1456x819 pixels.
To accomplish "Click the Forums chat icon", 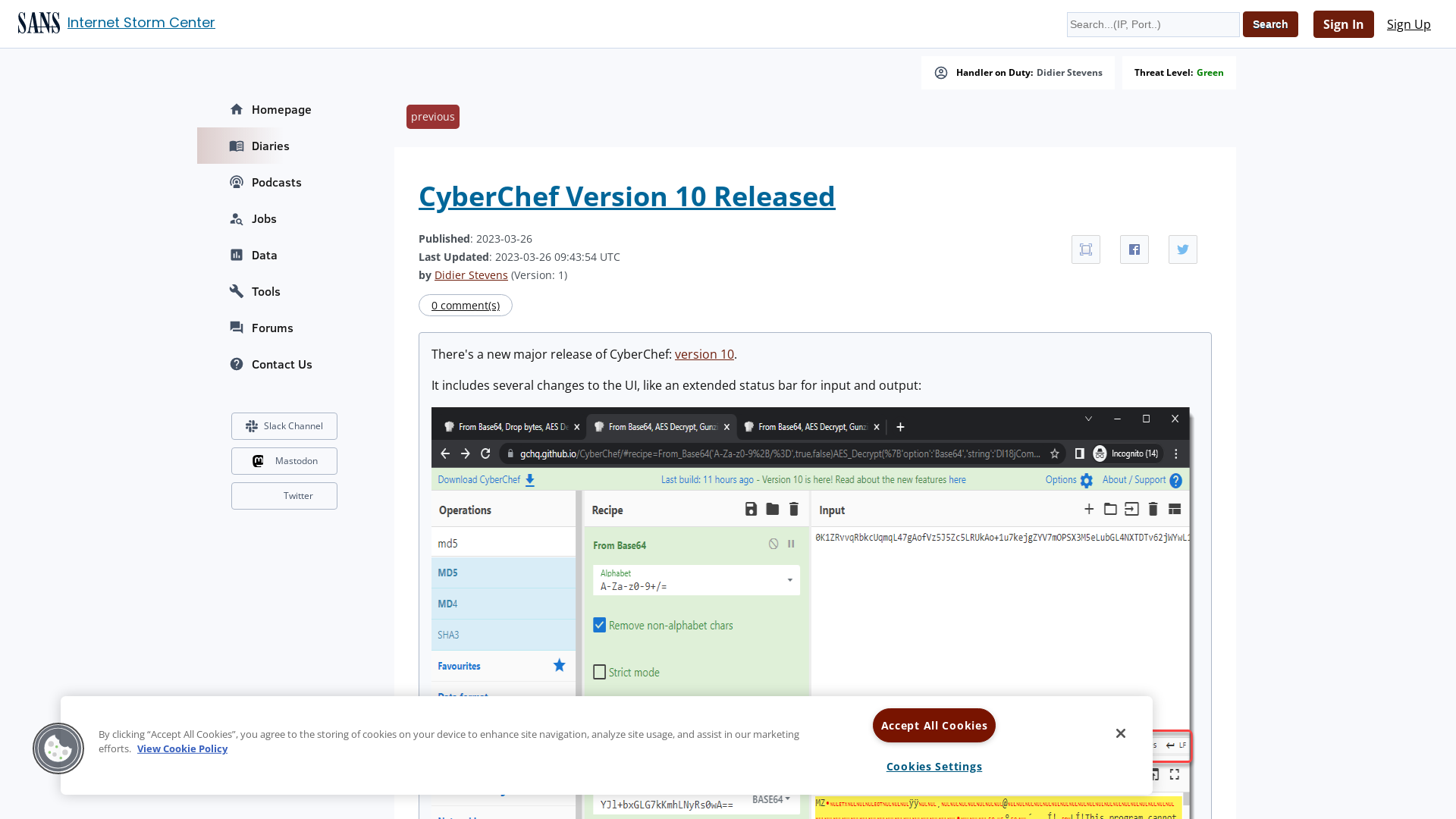I will 237,328.
